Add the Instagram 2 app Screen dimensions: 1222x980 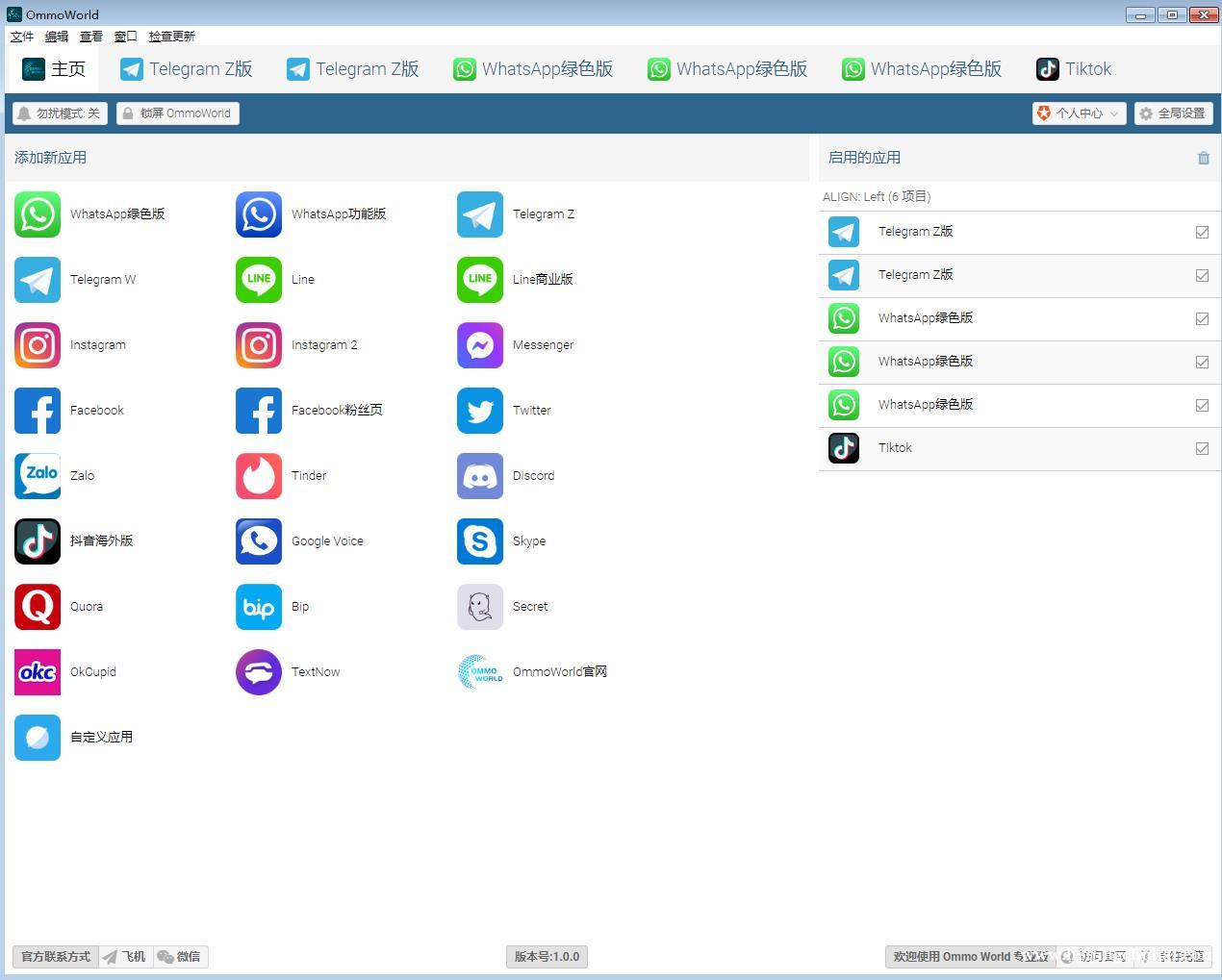point(259,345)
